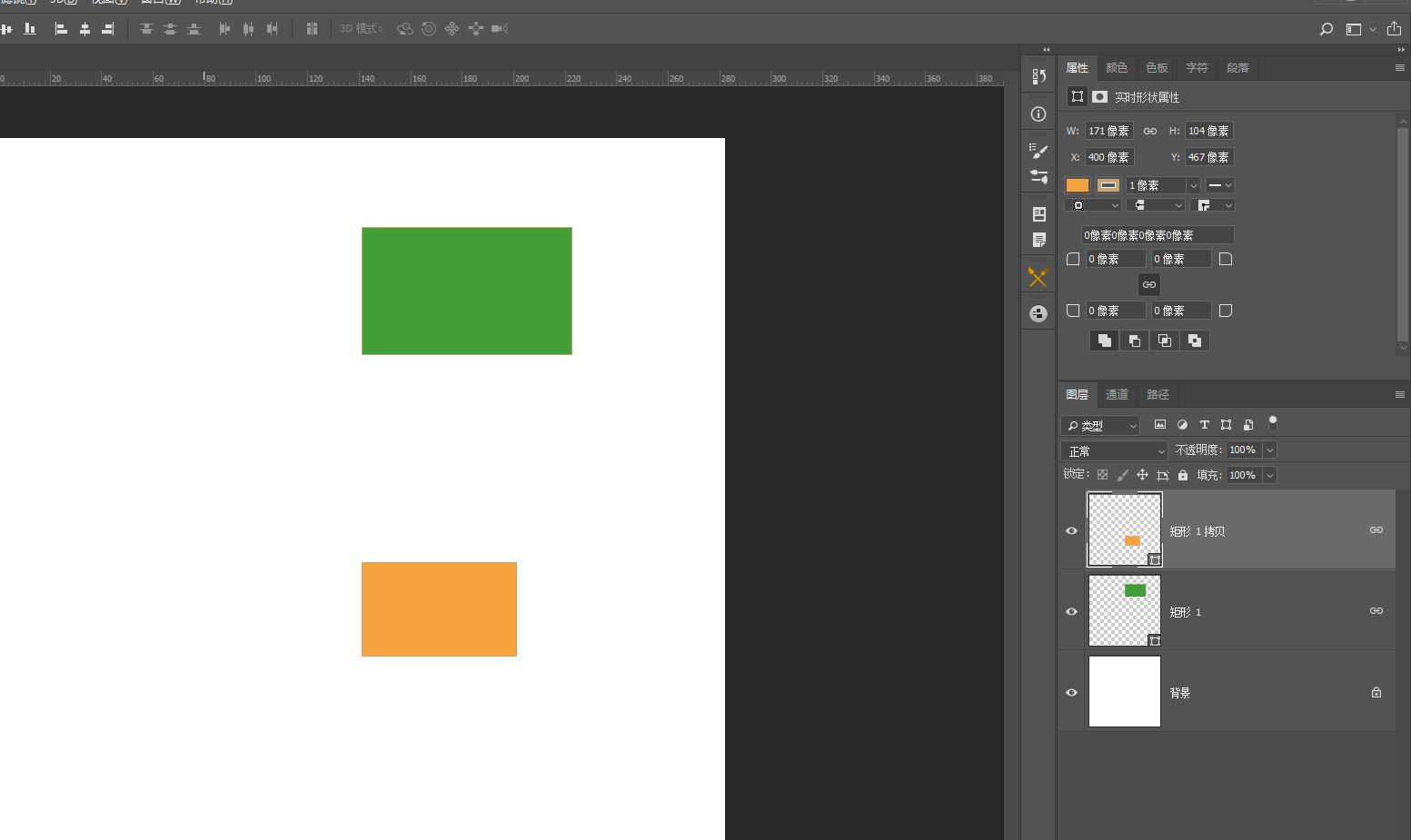The height and width of the screenshot is (840, 1411).
Task: Open stroke line cap dropdown
Action: pos(1156,205)
